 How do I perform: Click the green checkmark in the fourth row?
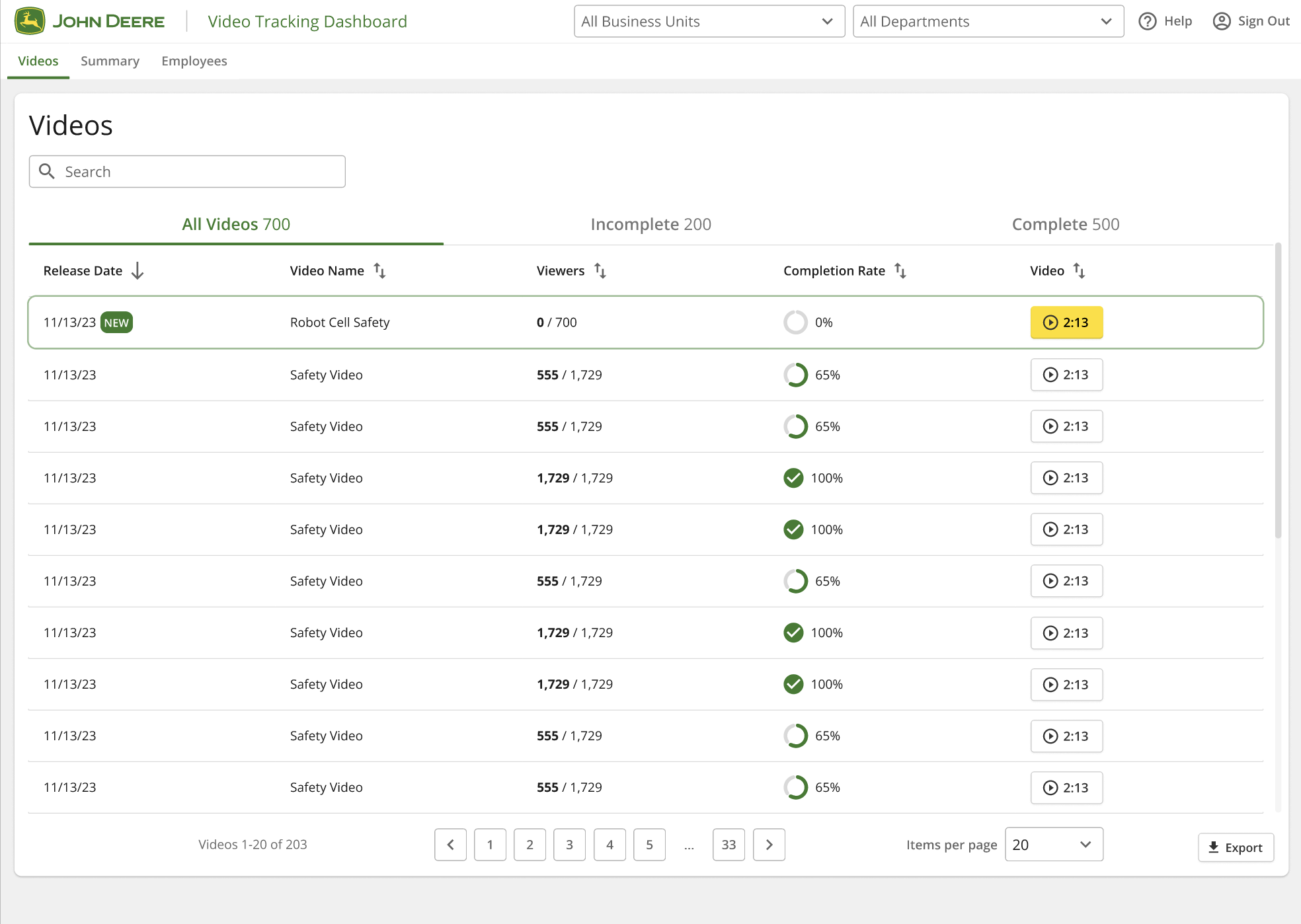(x=793, y=478)
